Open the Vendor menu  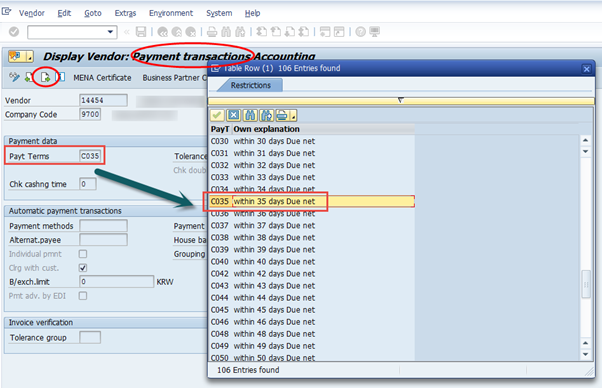point(31,13)
